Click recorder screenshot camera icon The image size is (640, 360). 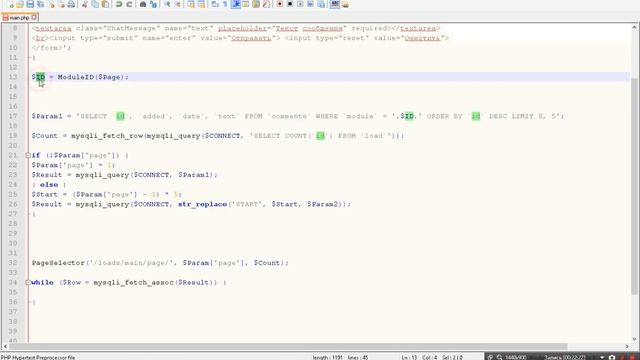(x=611, y=357)
